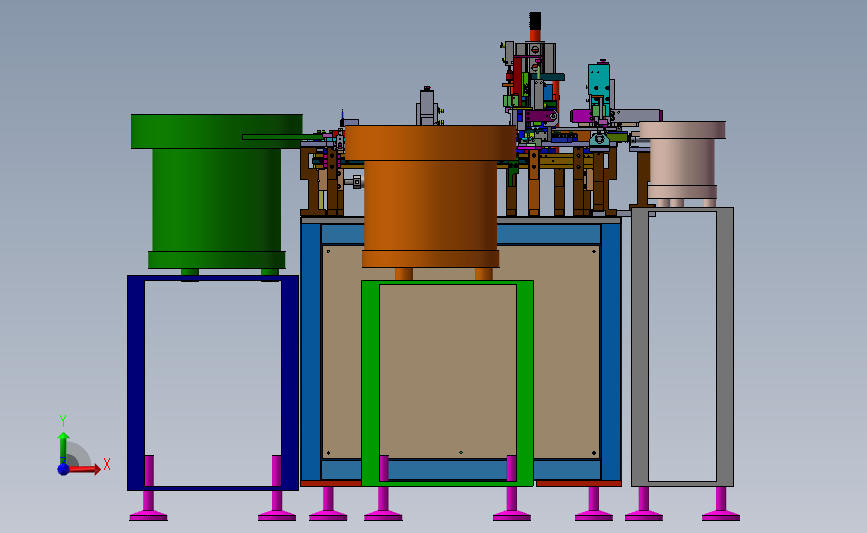867x533 pixels.
Task: Select the black-tipped red cylinder at the top
Action: (x=535, y=27)
